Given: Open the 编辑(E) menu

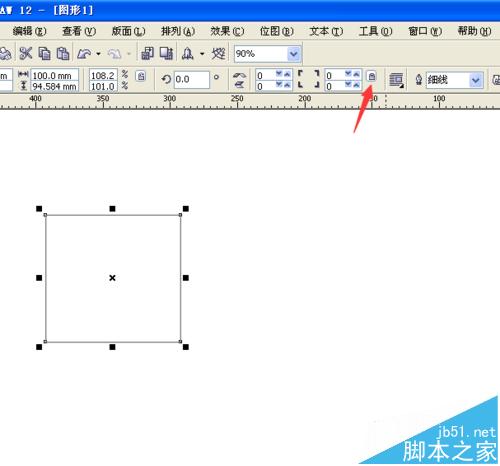Looking at the screenshot, I should coord(29,31).
